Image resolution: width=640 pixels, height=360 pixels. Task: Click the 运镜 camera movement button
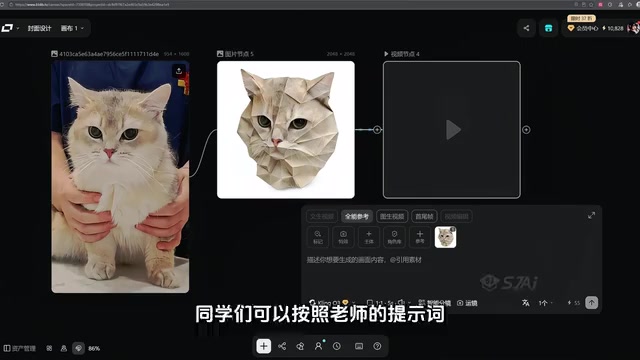pyautogui.click(x=467, y=303)
